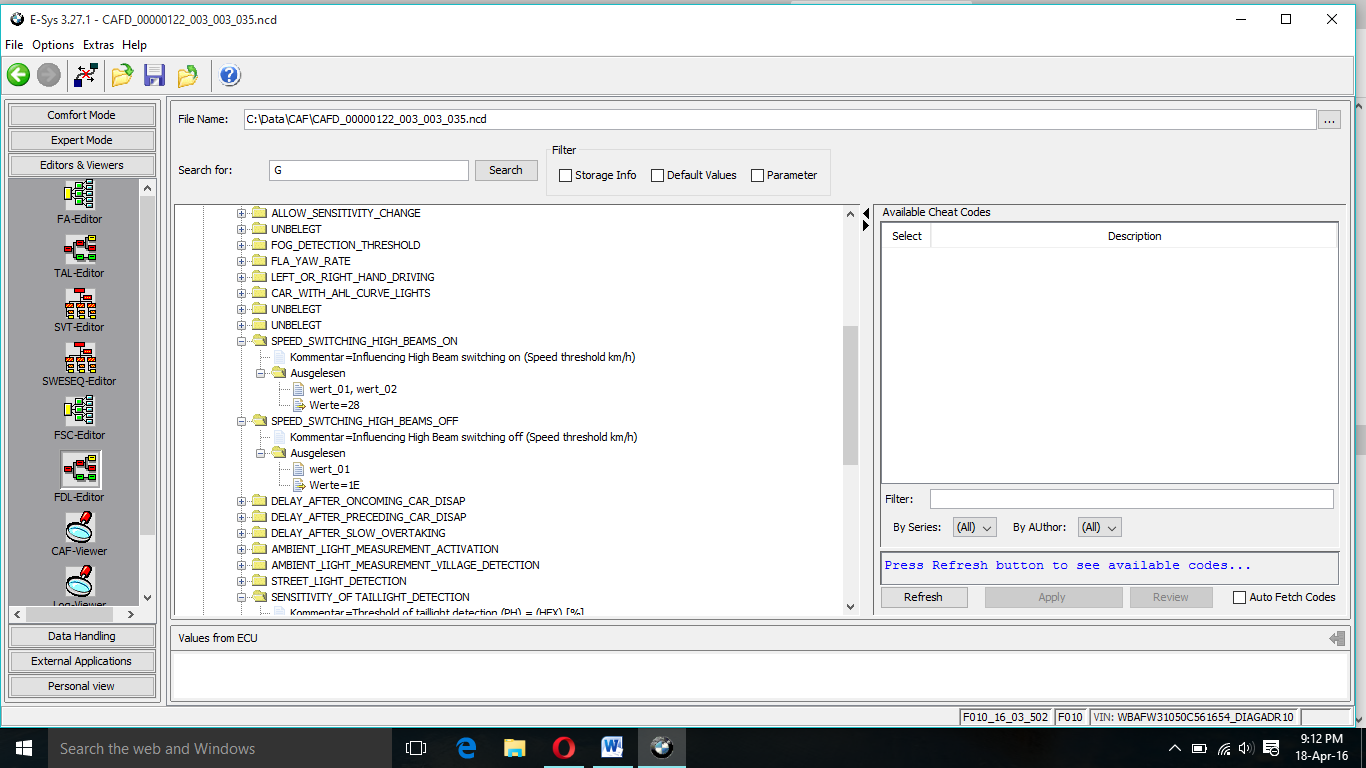
Task: Click the editors sidebar scrollbar down arrow
Action: point(148,598)
